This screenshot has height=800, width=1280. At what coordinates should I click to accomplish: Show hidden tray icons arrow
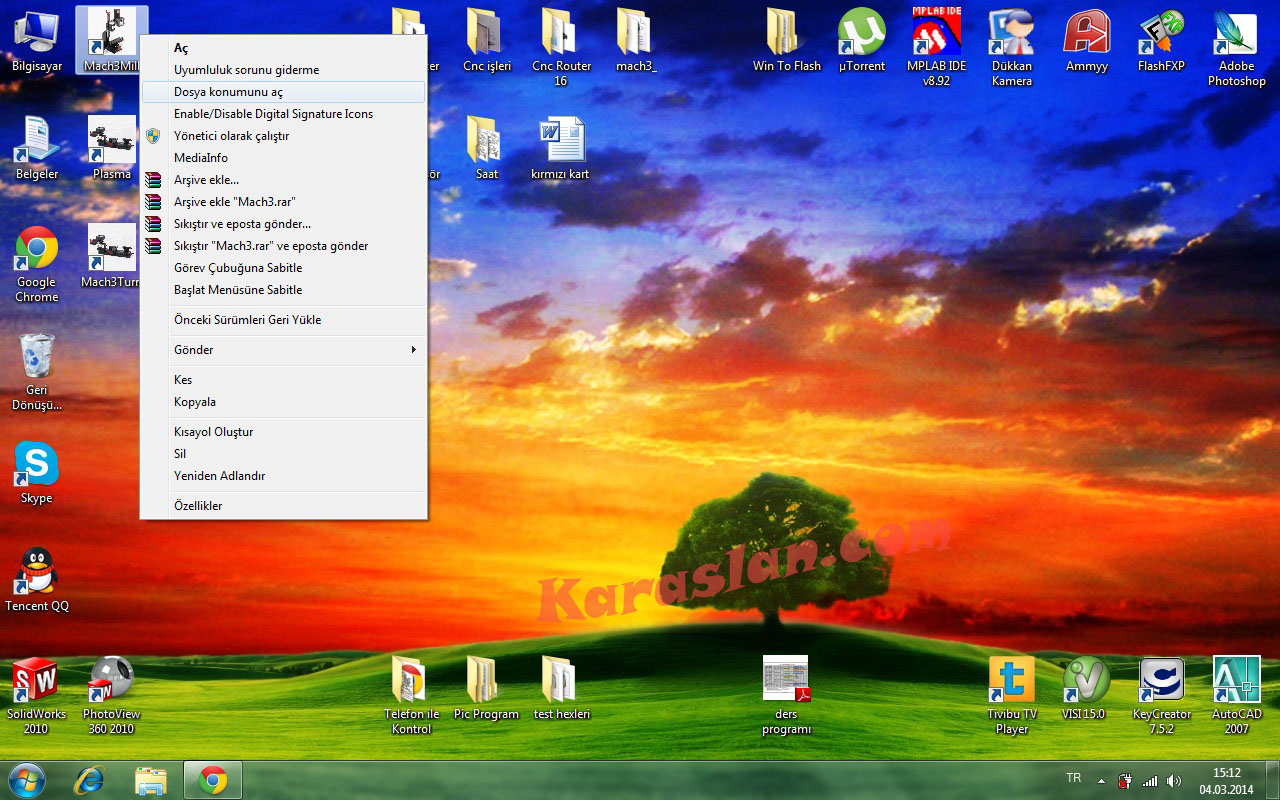point(1101,781)
